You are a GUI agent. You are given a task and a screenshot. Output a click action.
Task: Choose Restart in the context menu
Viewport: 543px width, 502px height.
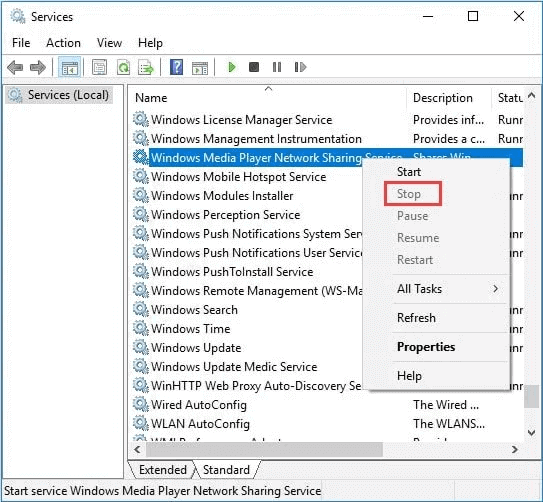415,260
